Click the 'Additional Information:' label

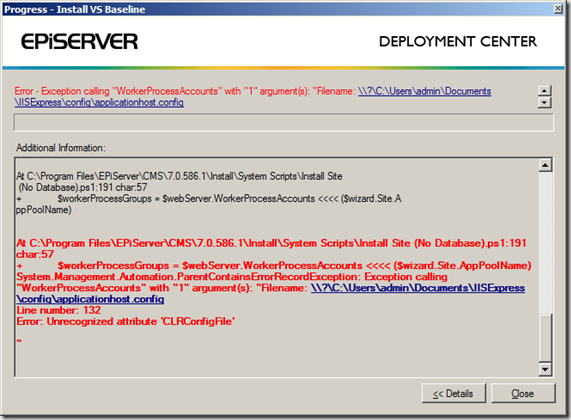tap(61, 148)
